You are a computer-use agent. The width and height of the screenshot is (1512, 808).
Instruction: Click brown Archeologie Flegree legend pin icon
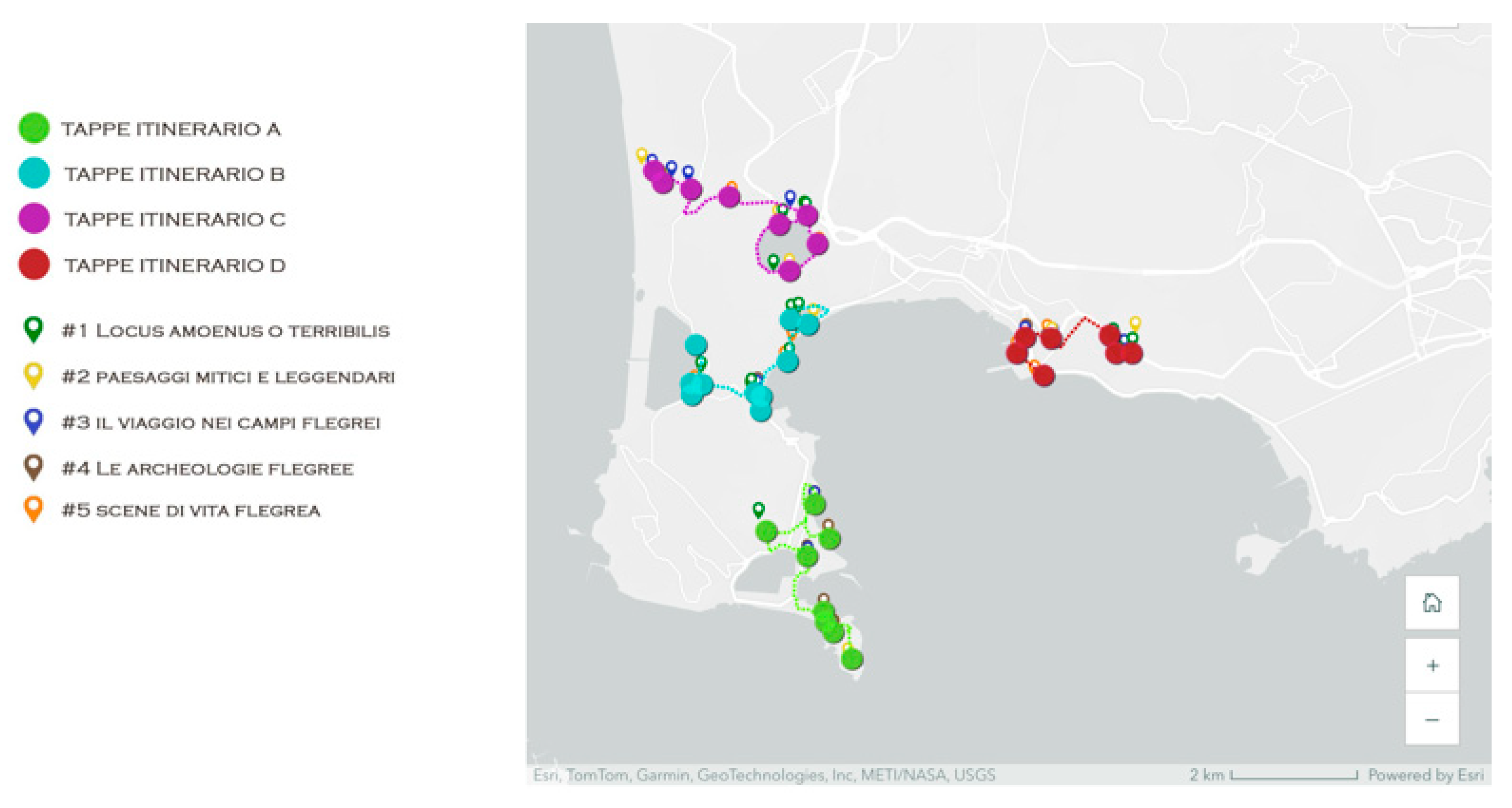tap(33, 468)
